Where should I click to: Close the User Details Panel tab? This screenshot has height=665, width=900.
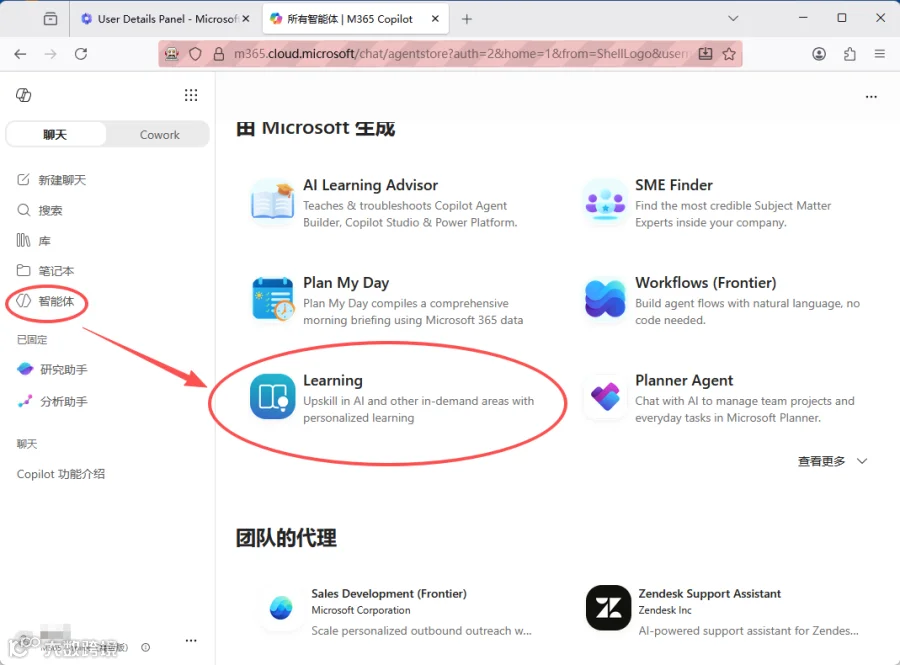click(x=246, y=19)
